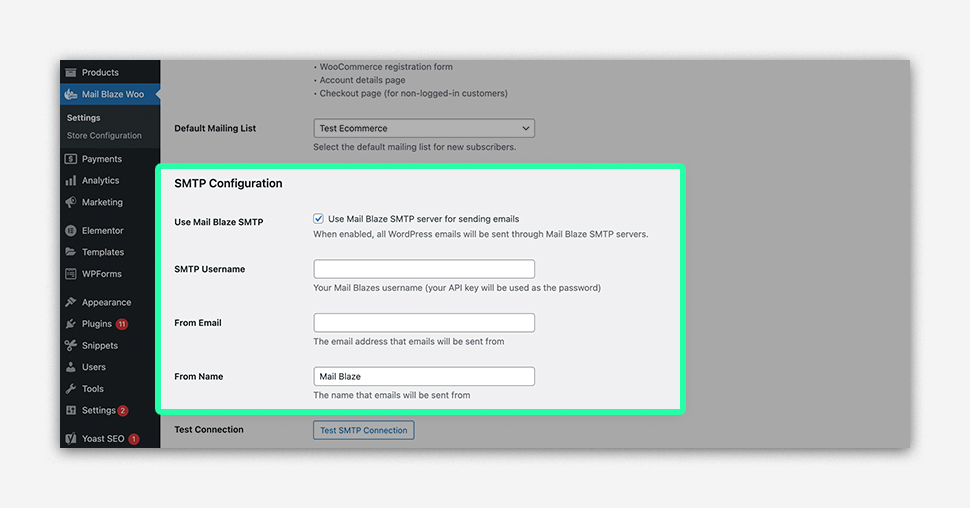Open the Default Mailing List dropdown
This screenshot has width=970, height=508.
coord(424,129)
